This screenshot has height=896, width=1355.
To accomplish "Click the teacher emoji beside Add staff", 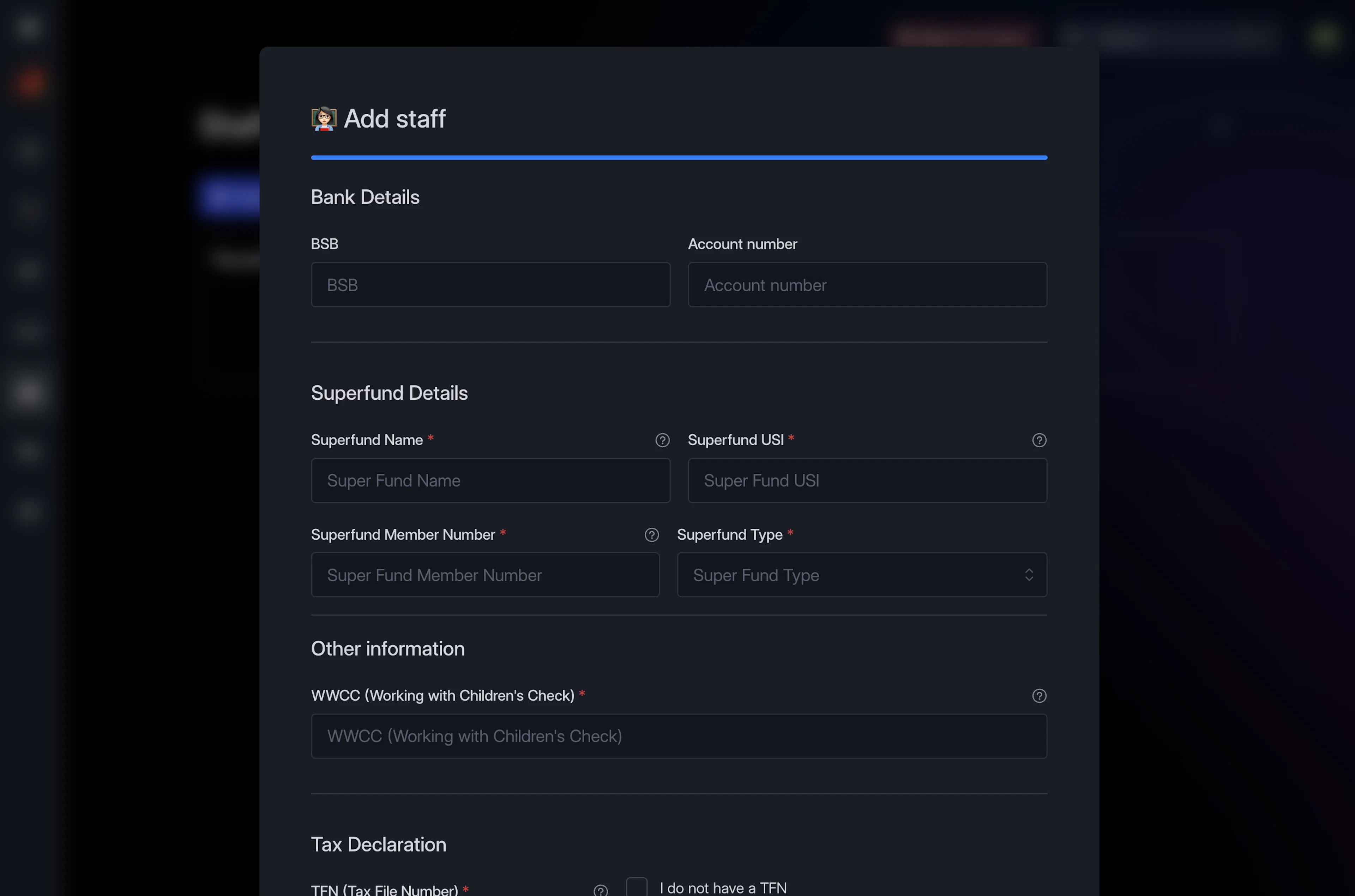I will 324,119.
